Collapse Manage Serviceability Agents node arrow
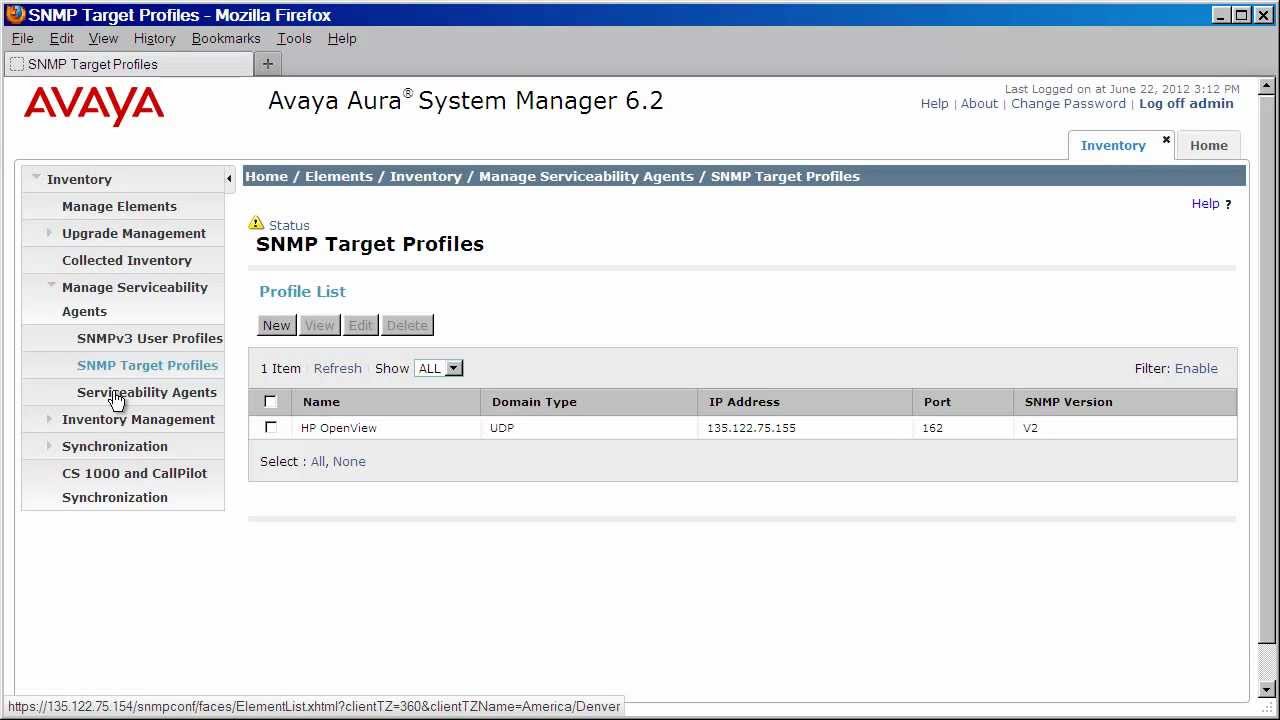Image resolution: width=1280 pixels, height=720 pixels. tap(52, 286)
